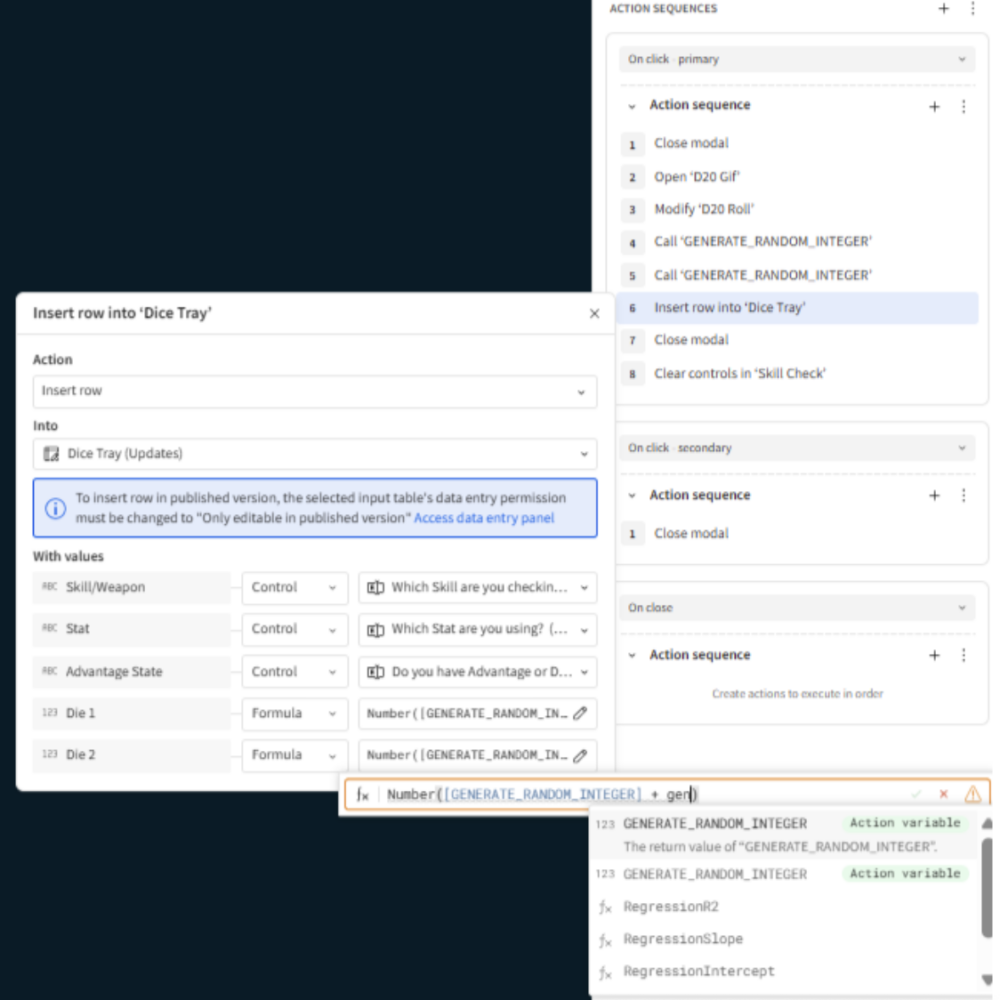1000x1000 pixels.
Task: Choose RegressionSlope from autocomplete suggestions
Action: tap(683, 939)
